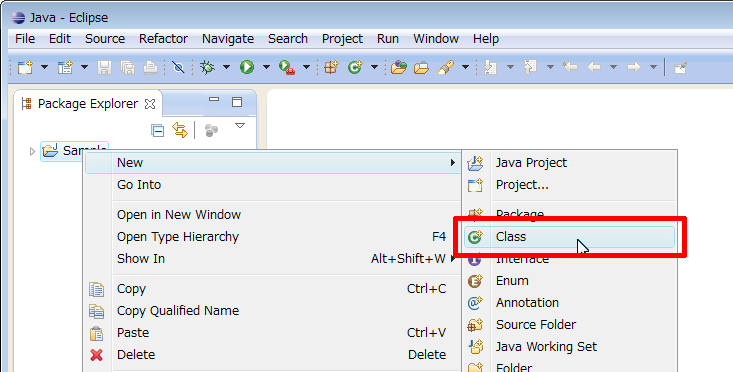The width and height of the screenshot is (733, 372).
Task: Click the Debug bug icon in the toolbar
Action: tap(207, 67)
